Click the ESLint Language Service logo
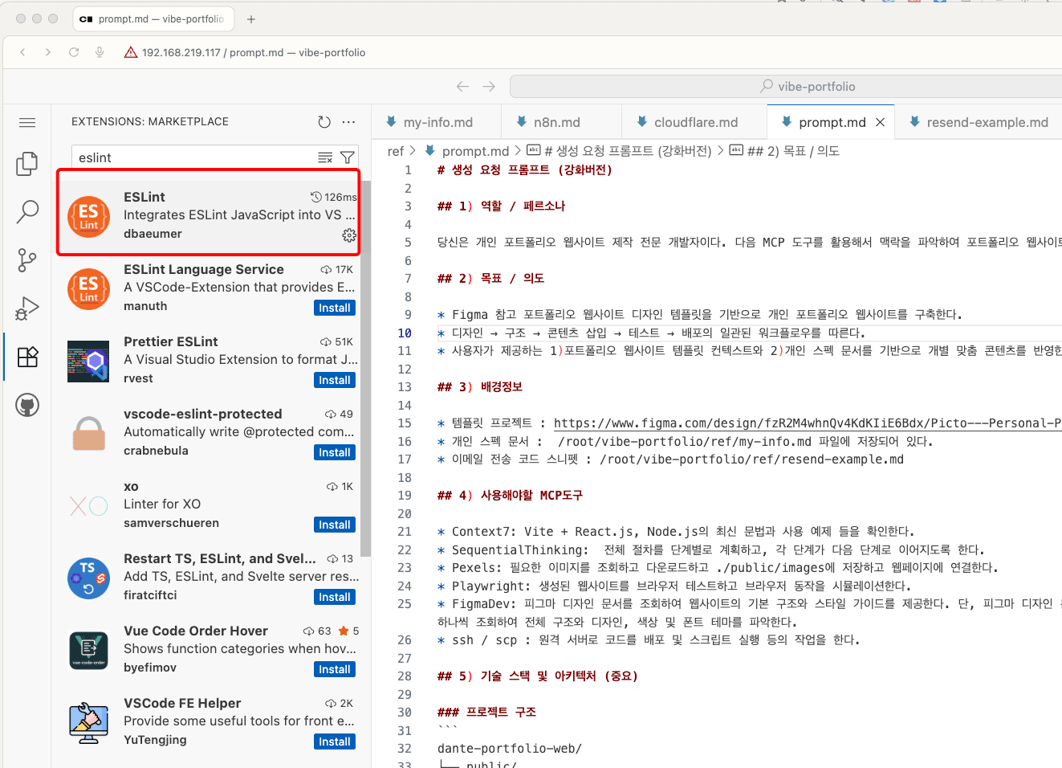Screen dimensions: 1062x768 pyautogui.click(x=89, y=289)
